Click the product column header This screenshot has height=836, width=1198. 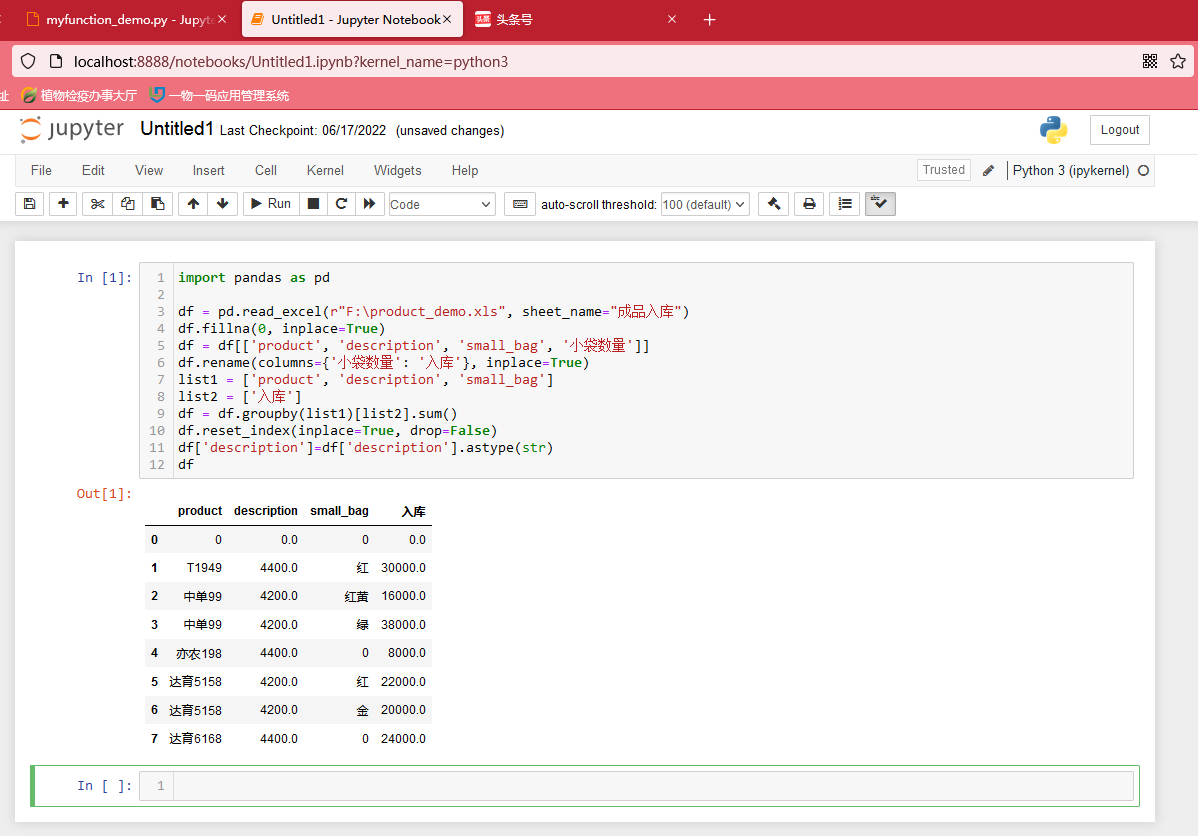coord(200,510)
